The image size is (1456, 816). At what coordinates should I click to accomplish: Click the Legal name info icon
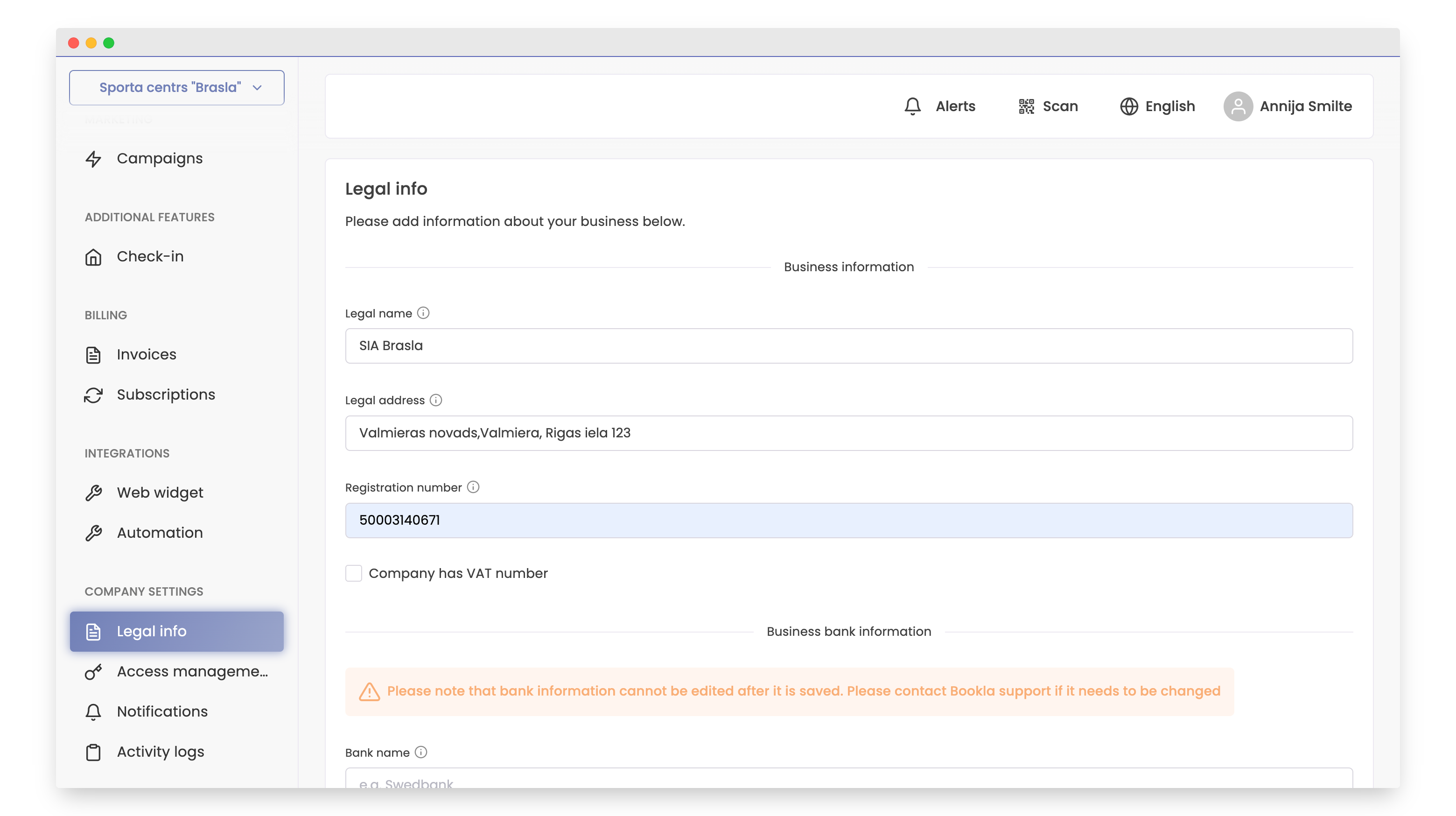tap(423, 313)
